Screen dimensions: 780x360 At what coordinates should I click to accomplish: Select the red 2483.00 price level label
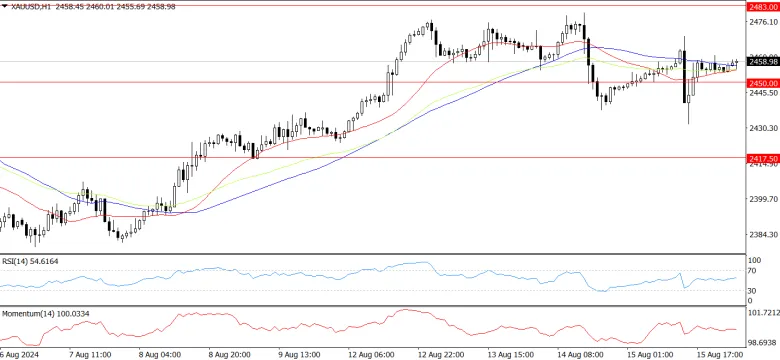tap(763, 6)
